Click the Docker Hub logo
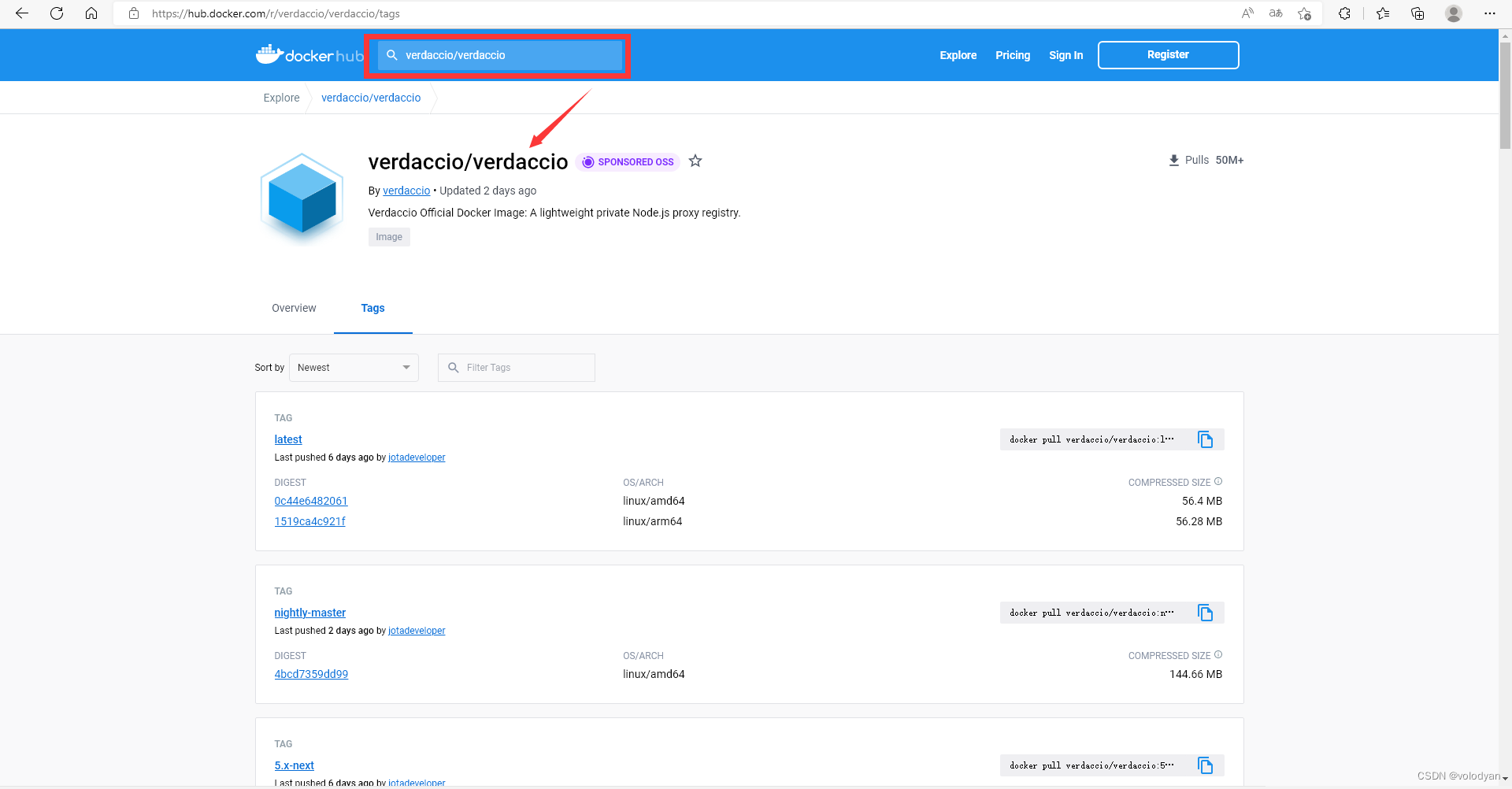This screenshot has width=1512, height=789. coord(309,55)
